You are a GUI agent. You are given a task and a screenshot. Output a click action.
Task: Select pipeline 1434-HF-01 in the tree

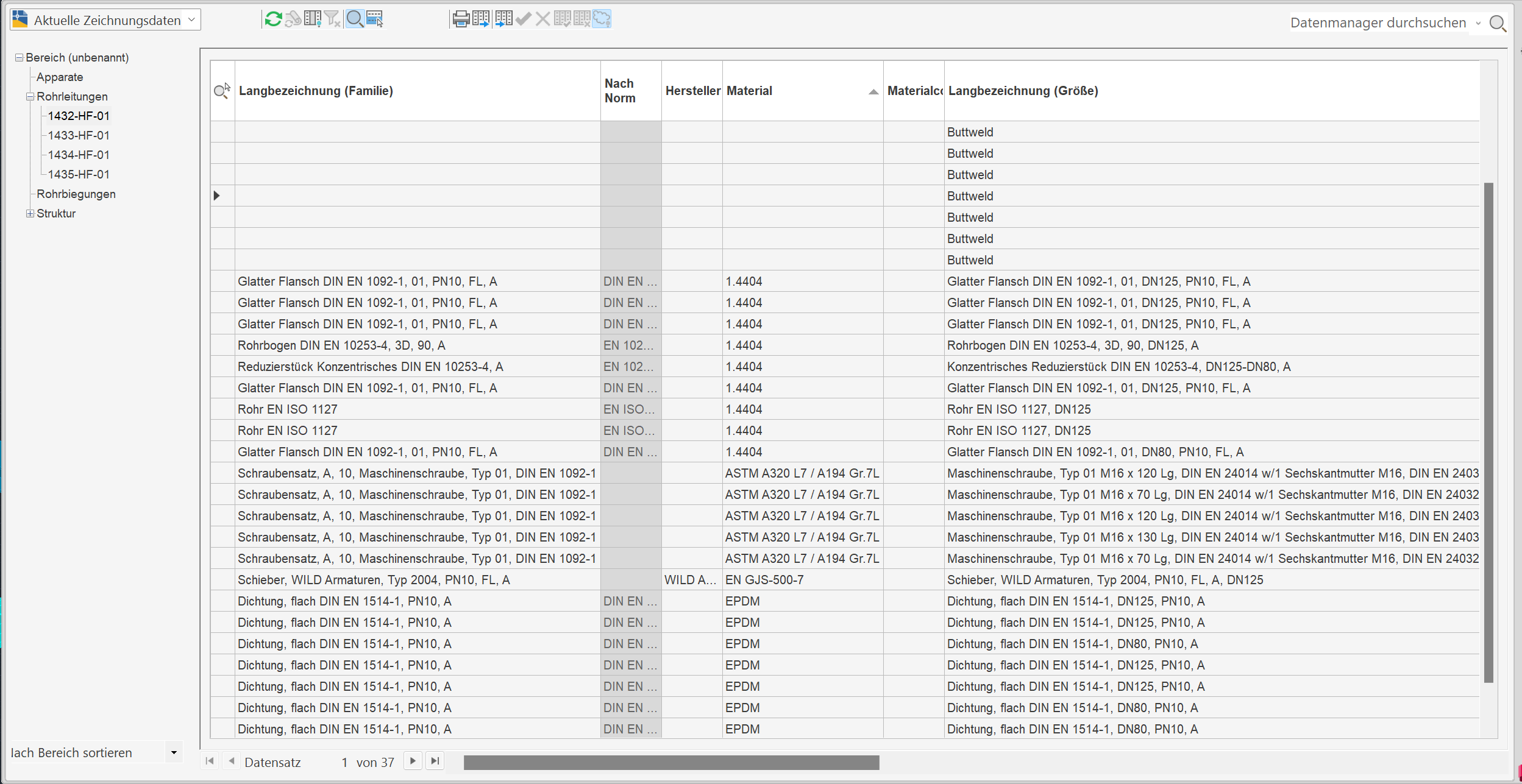coord(78,155)
